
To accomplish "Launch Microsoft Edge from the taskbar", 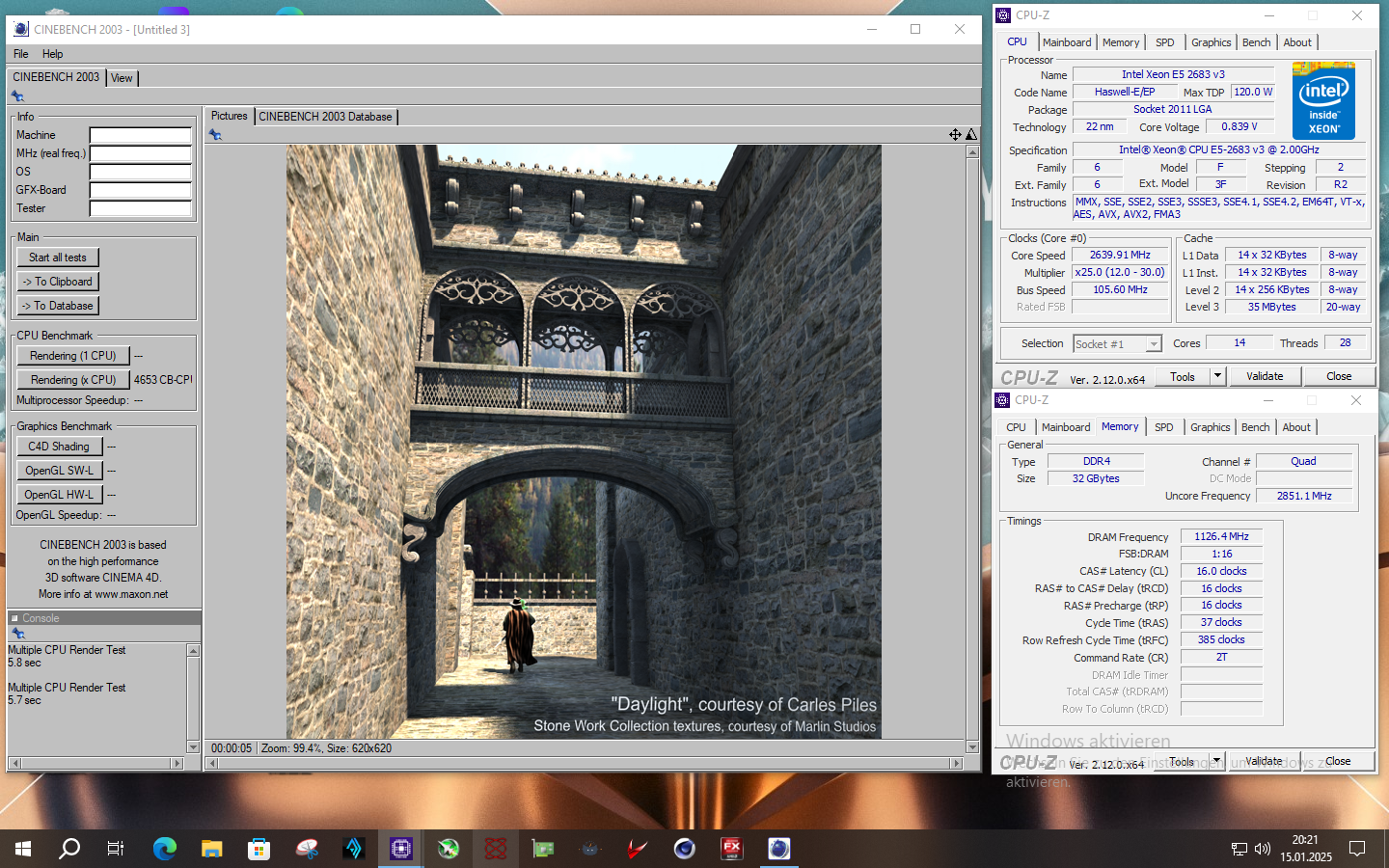I will 165,849.
